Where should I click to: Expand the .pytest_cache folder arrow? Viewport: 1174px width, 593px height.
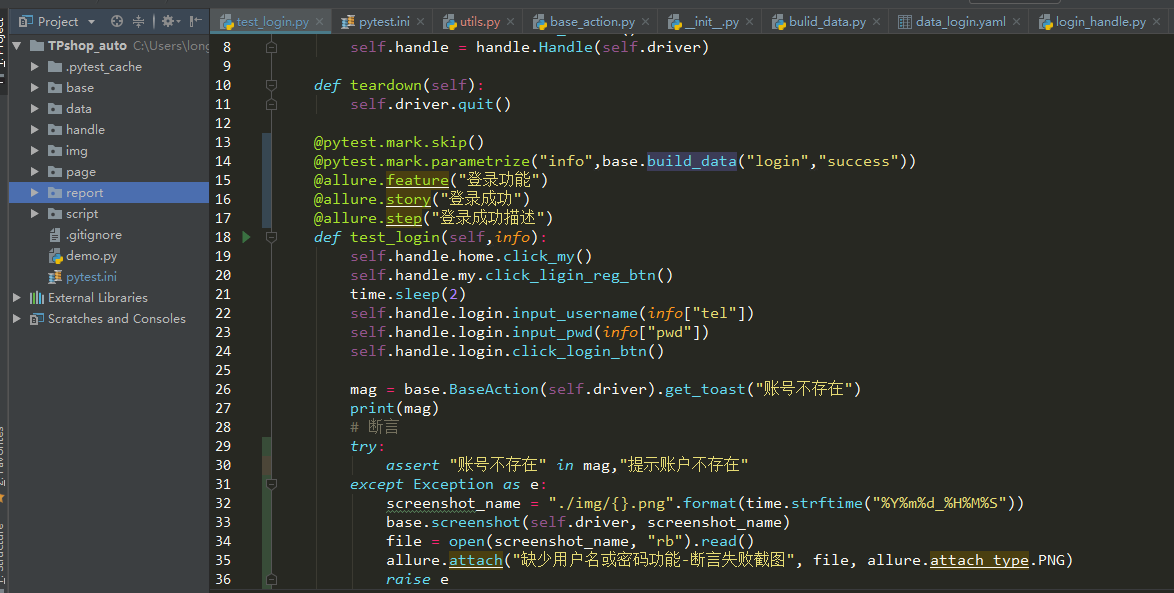tap(34, 67)
